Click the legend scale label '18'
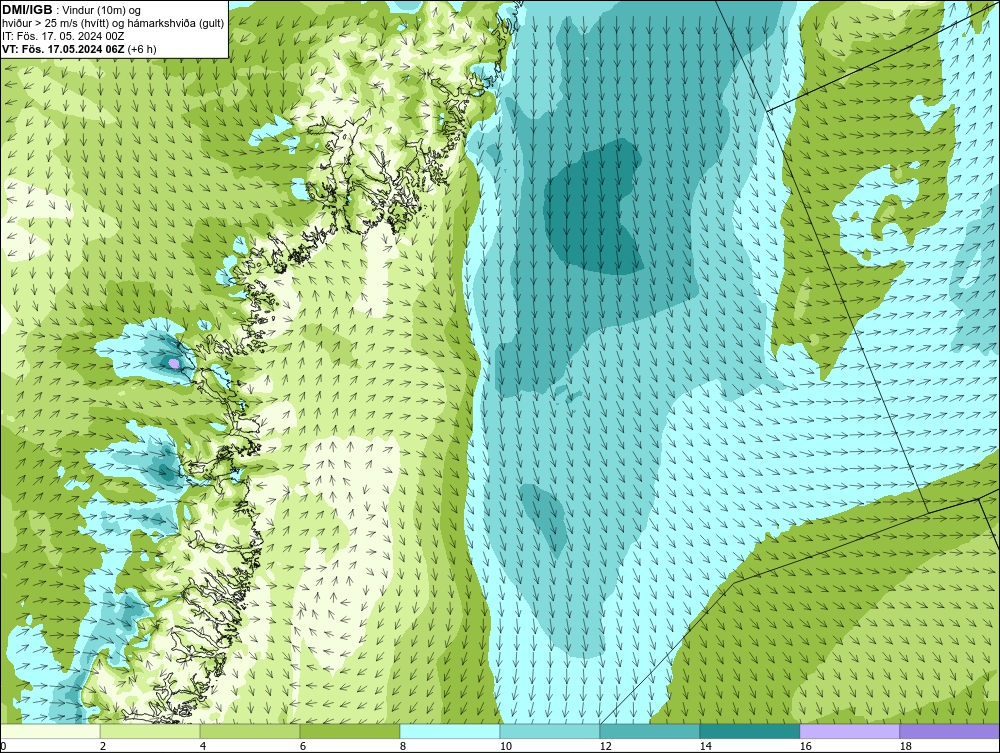The width and height of the screenshot is (1000, 753). [x=905, y=746]
